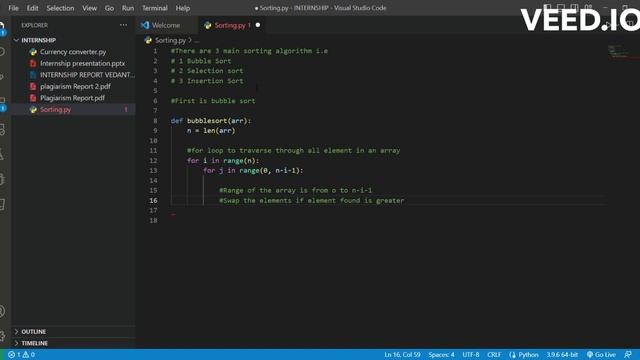Screen dimensions: 640x360
Task: Click the EXPLORER panel title
Action: tap(35, 25)
